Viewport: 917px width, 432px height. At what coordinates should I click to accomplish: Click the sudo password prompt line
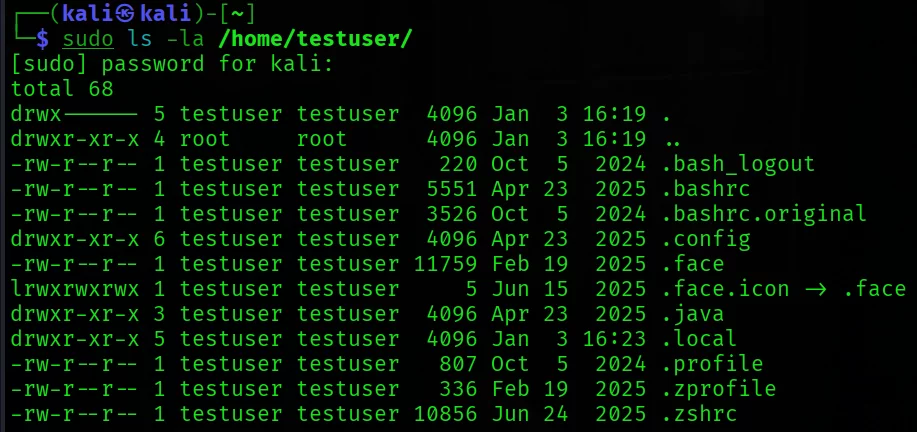pos(171,64)
